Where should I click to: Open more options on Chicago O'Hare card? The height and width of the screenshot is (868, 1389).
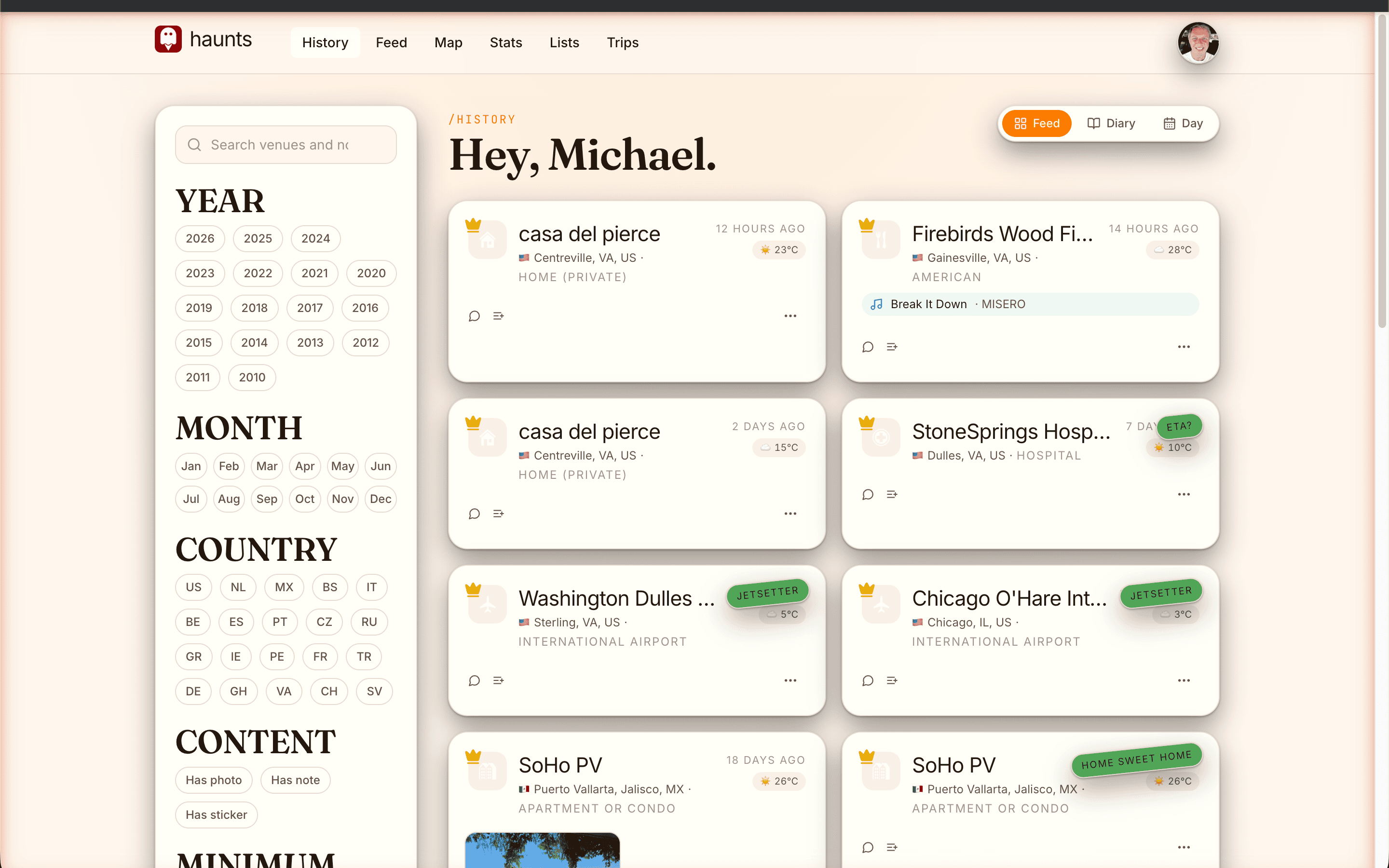coord(1184,680)
